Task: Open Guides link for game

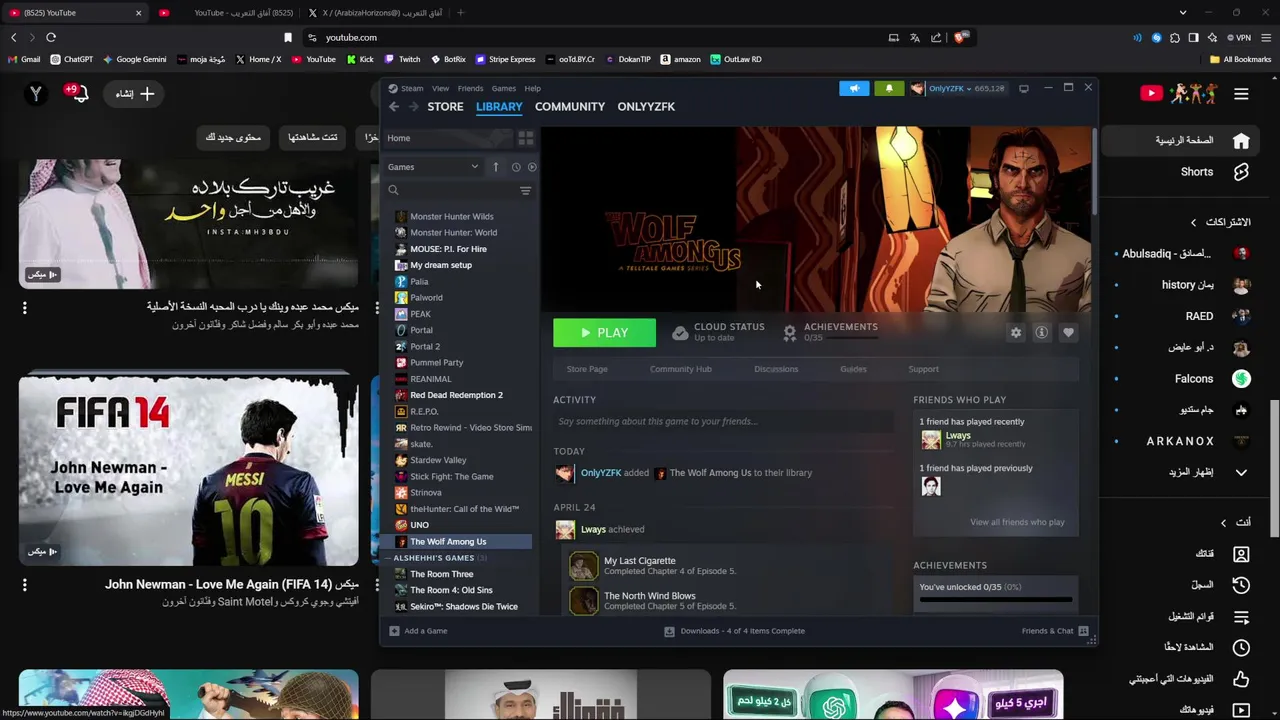Action: [853, 369]
